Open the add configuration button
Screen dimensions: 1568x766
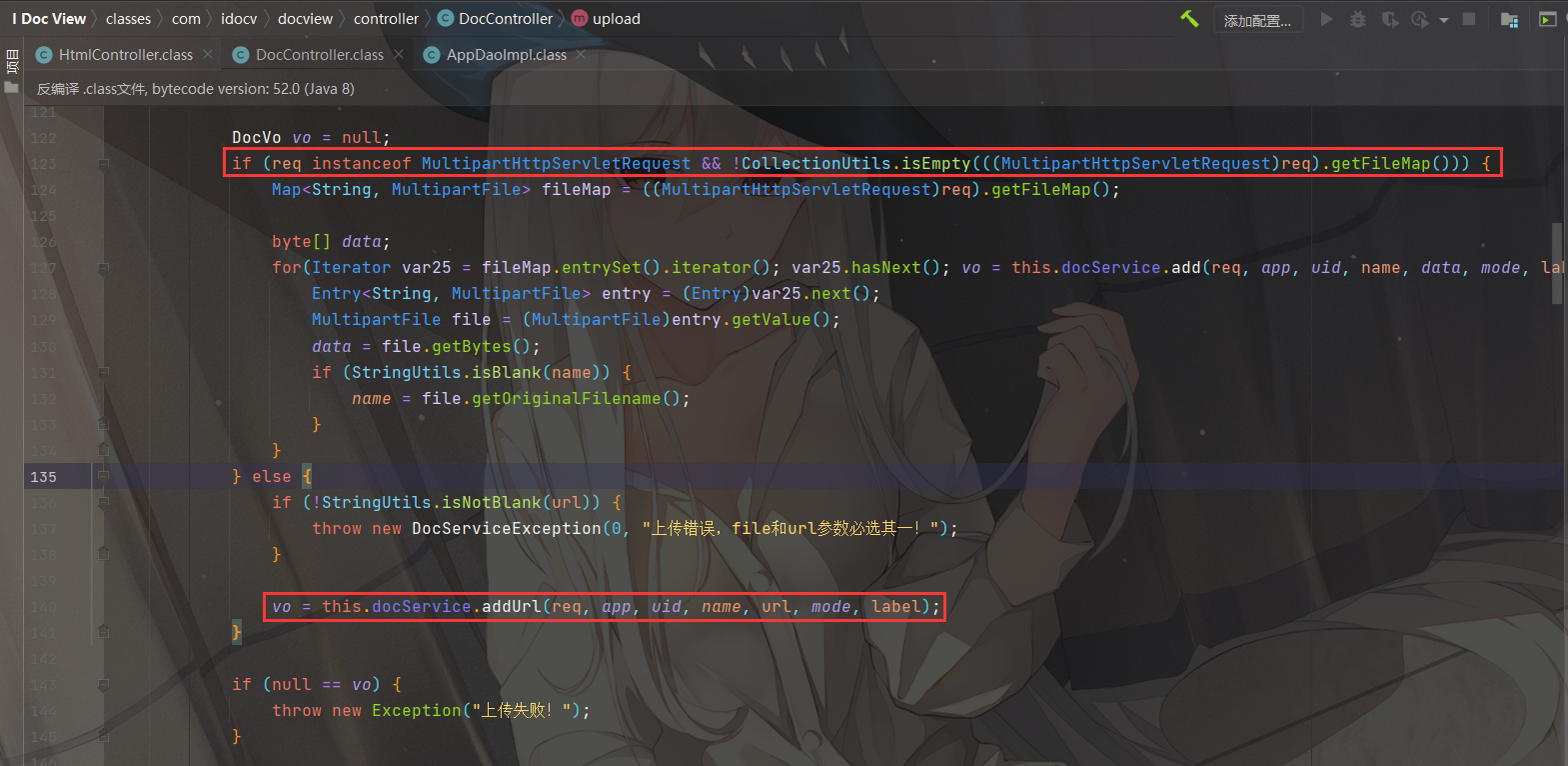pyautogui.click(x=1258, y=20)
